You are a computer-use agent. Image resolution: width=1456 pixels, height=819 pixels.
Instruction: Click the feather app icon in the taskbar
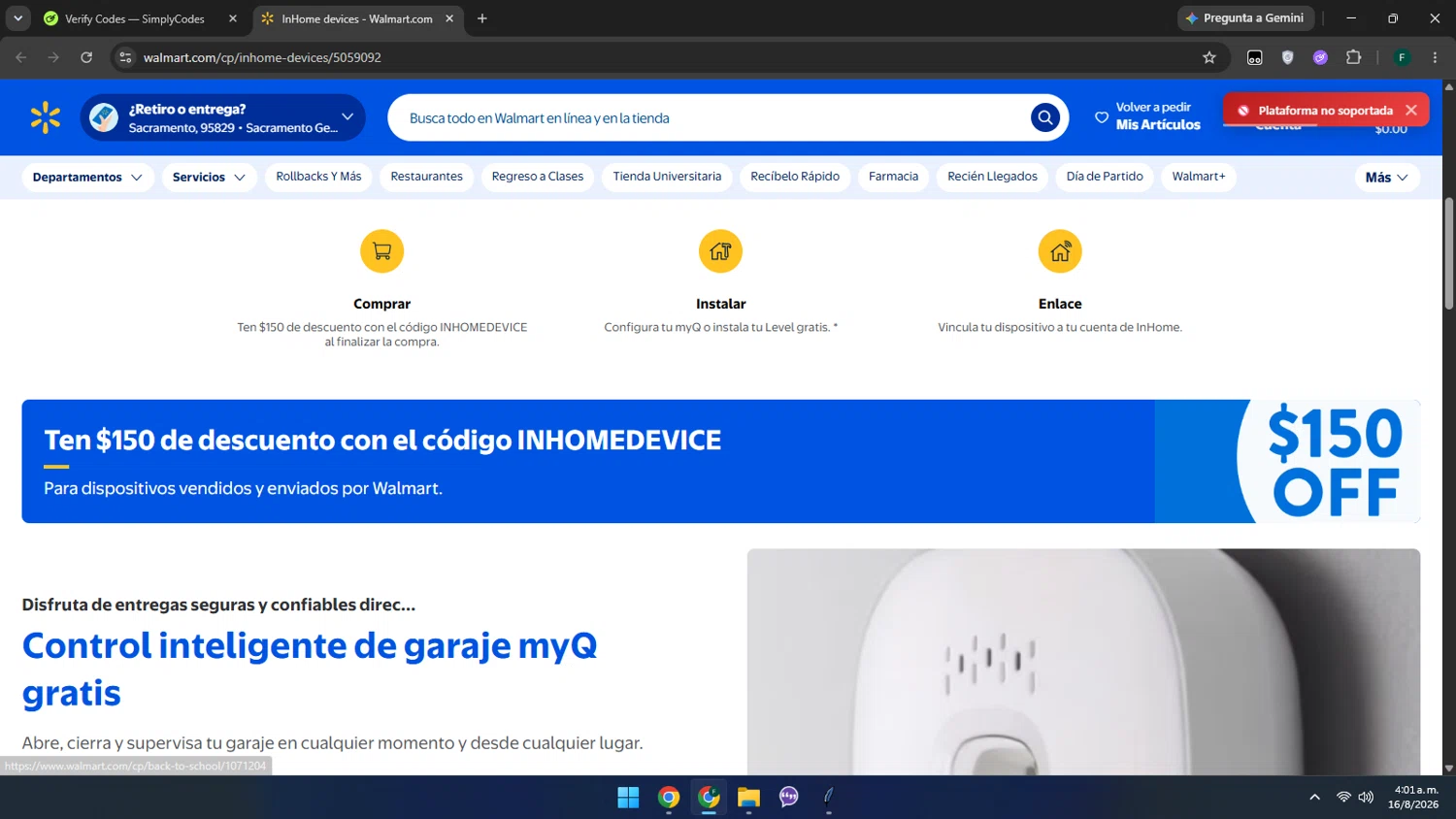click(828, 797)
